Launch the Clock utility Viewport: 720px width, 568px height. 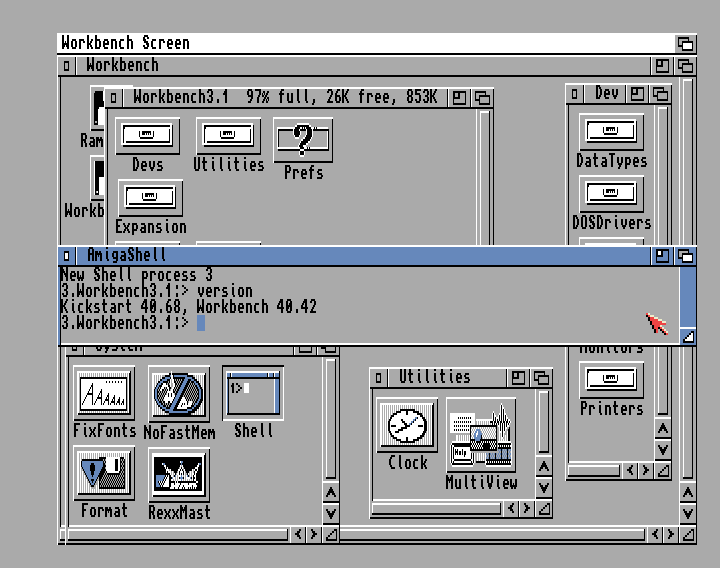(407, 426)
